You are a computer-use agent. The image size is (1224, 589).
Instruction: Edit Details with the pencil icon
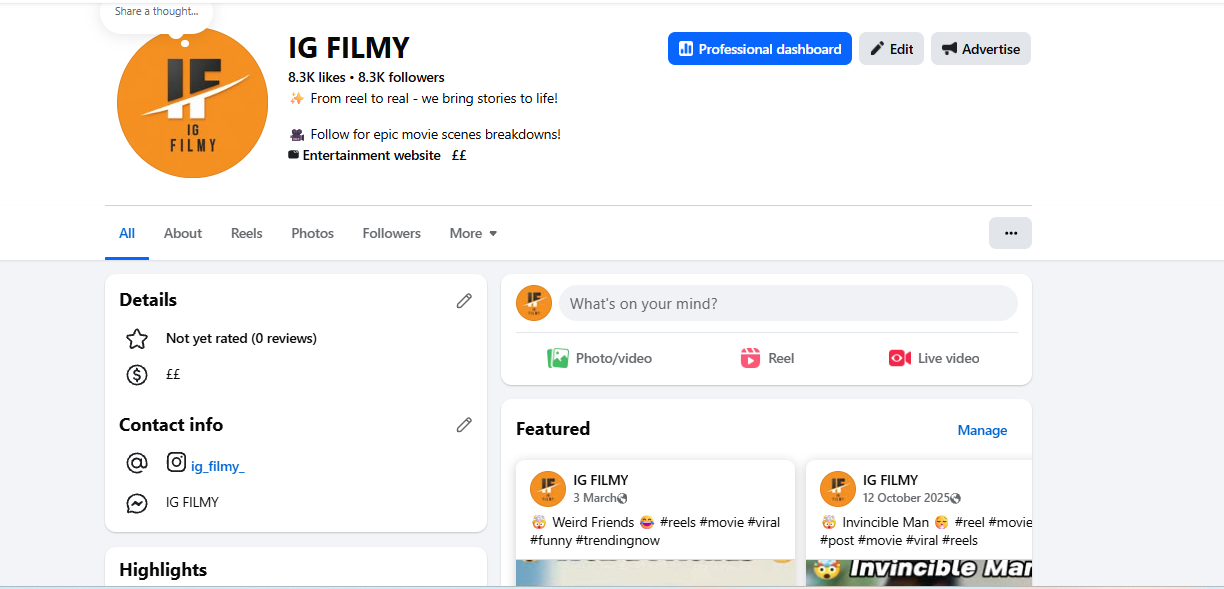[464, 300]
